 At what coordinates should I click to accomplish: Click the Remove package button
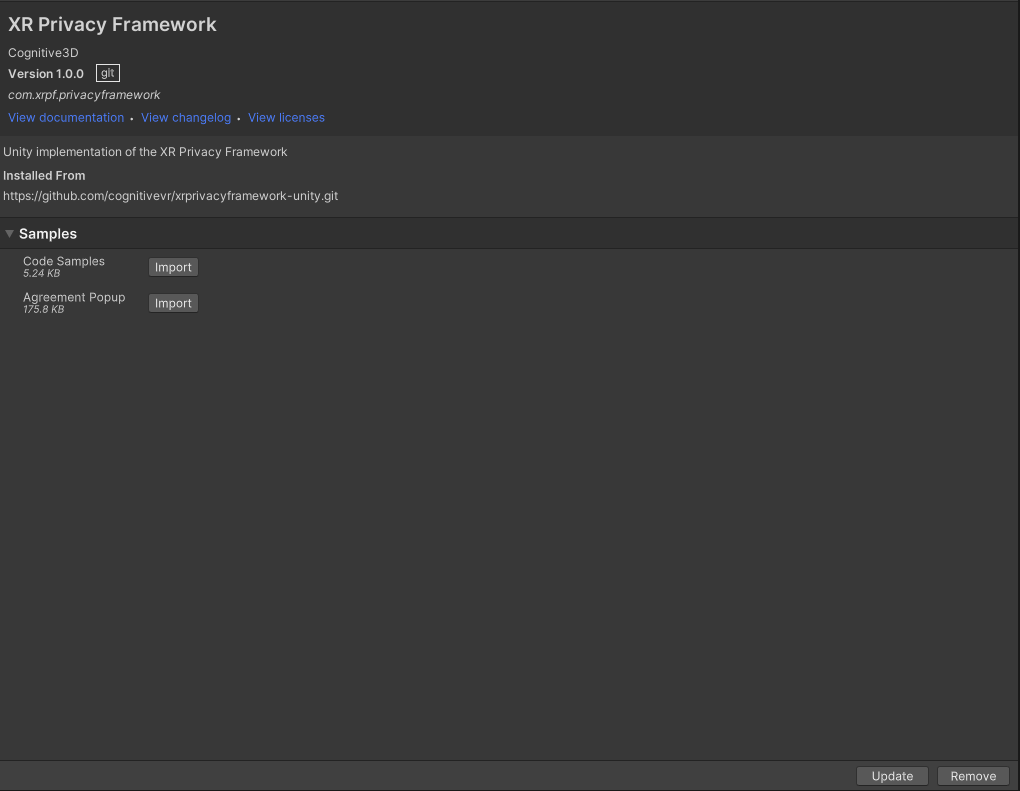tap(973, 776)
